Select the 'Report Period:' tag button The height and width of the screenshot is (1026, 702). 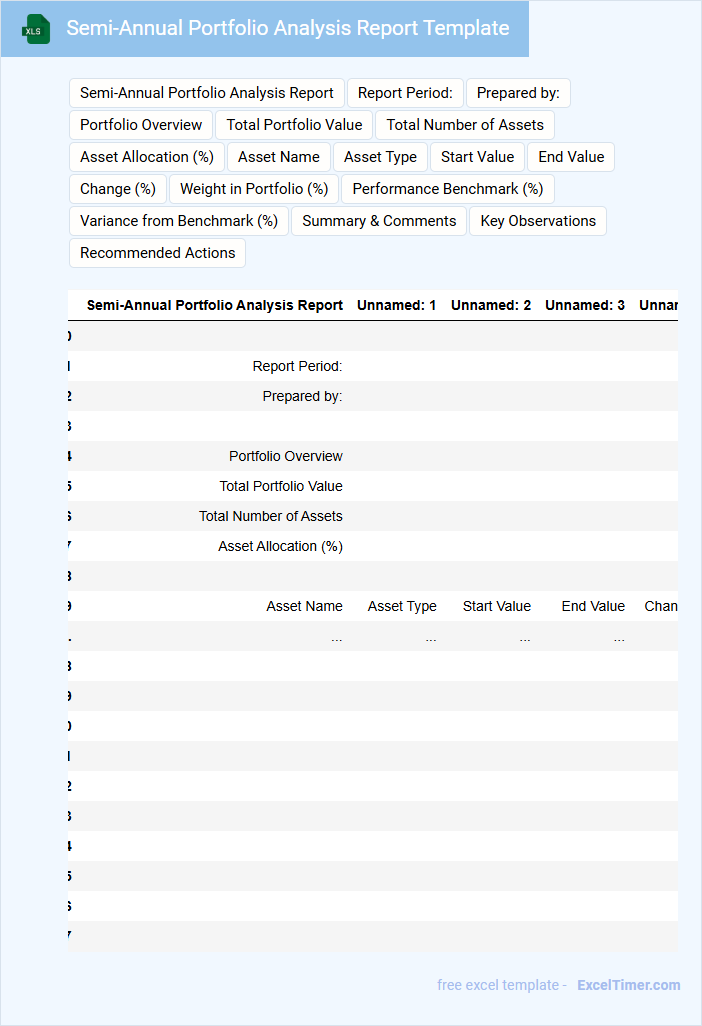(405, 93)
